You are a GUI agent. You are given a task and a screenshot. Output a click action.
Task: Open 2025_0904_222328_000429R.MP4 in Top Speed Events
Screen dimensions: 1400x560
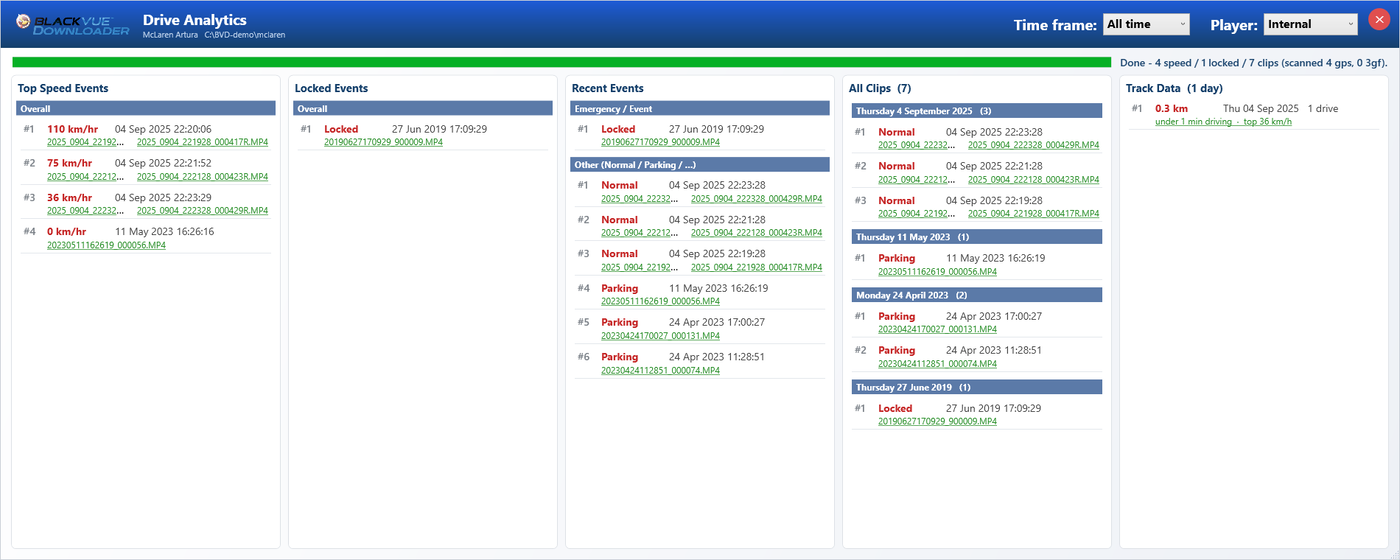click(202, 211)
